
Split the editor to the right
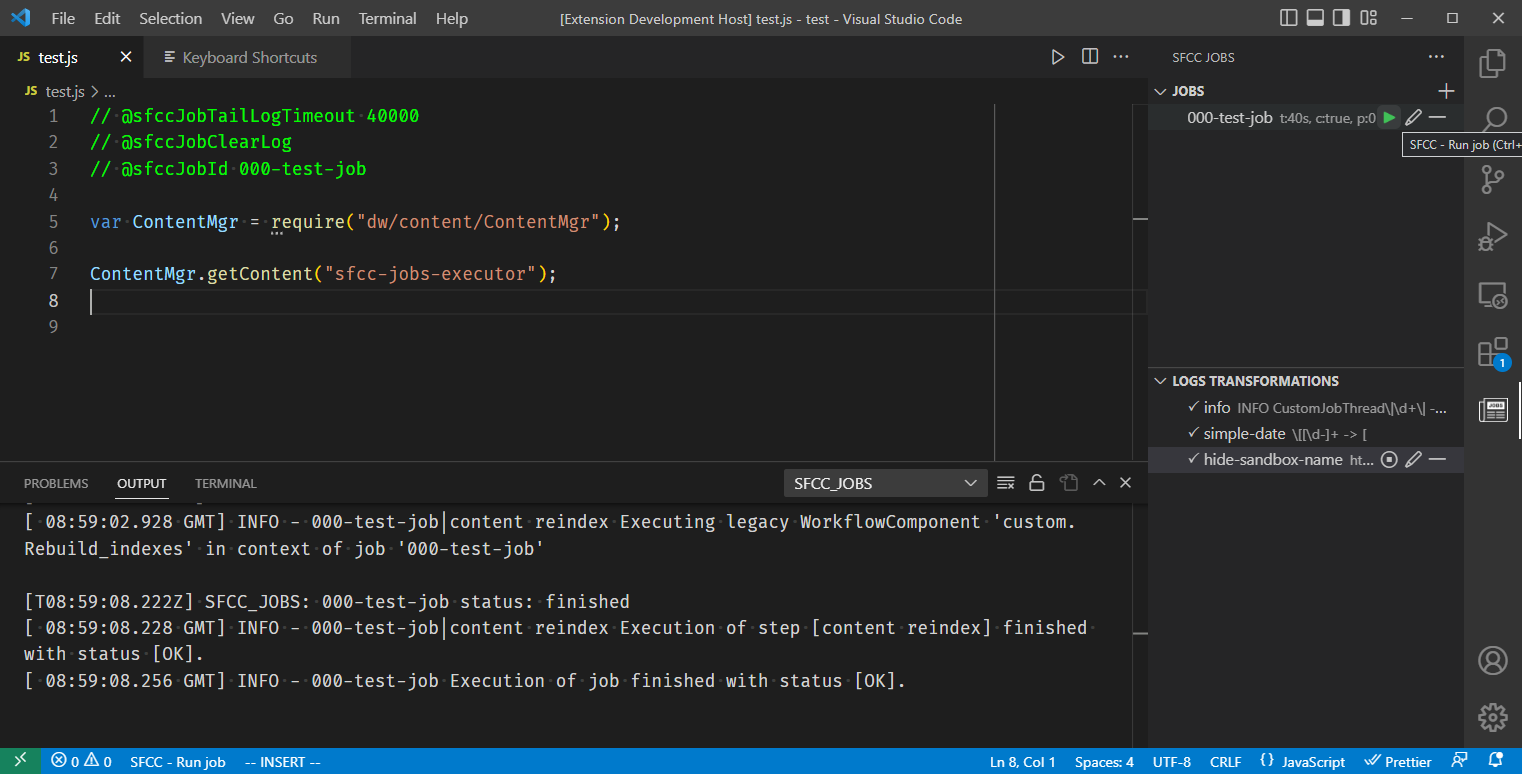(x=1090, y=57)
